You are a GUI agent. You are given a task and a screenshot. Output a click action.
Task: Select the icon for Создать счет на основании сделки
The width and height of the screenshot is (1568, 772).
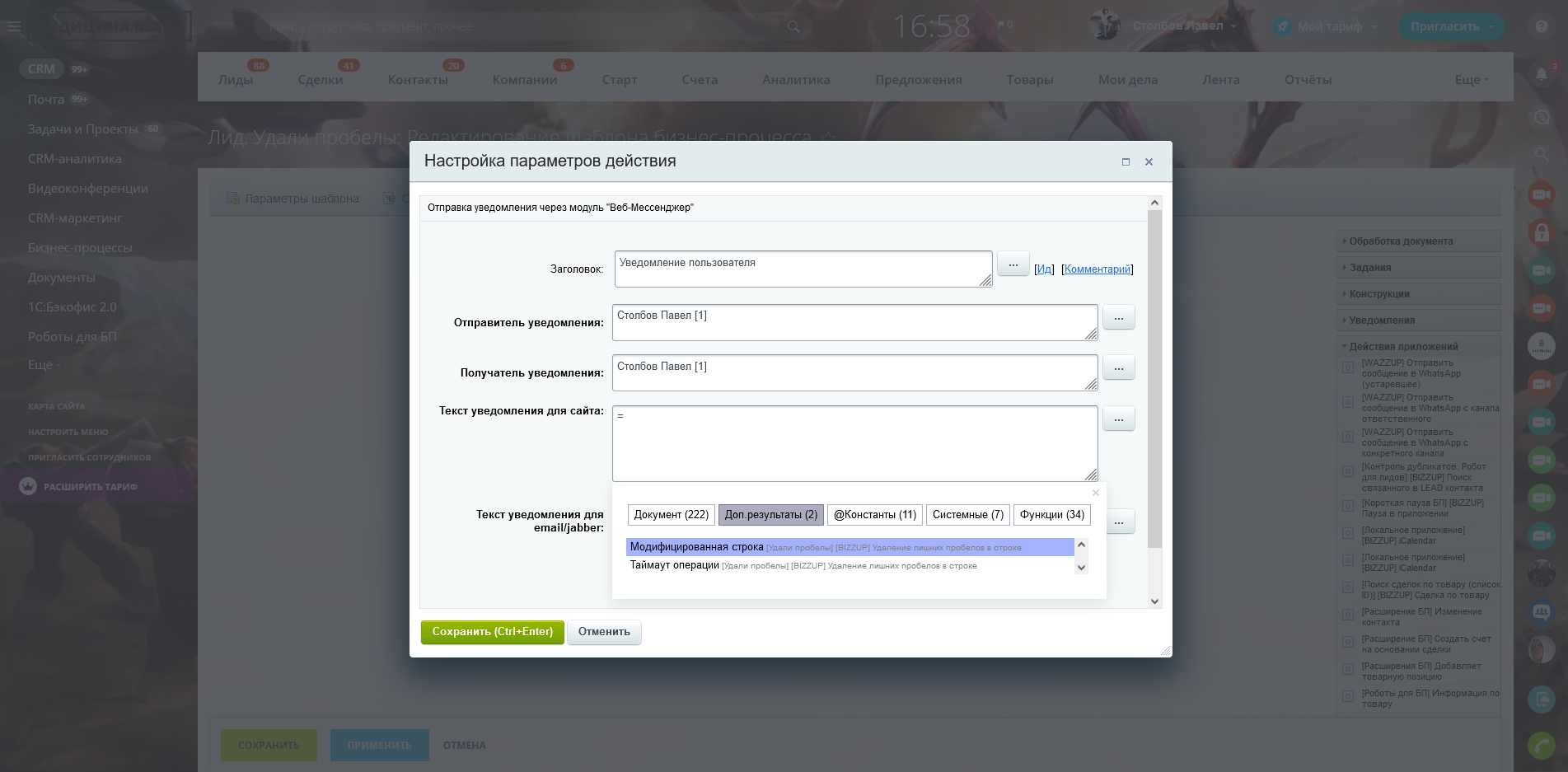point(1348,643)
